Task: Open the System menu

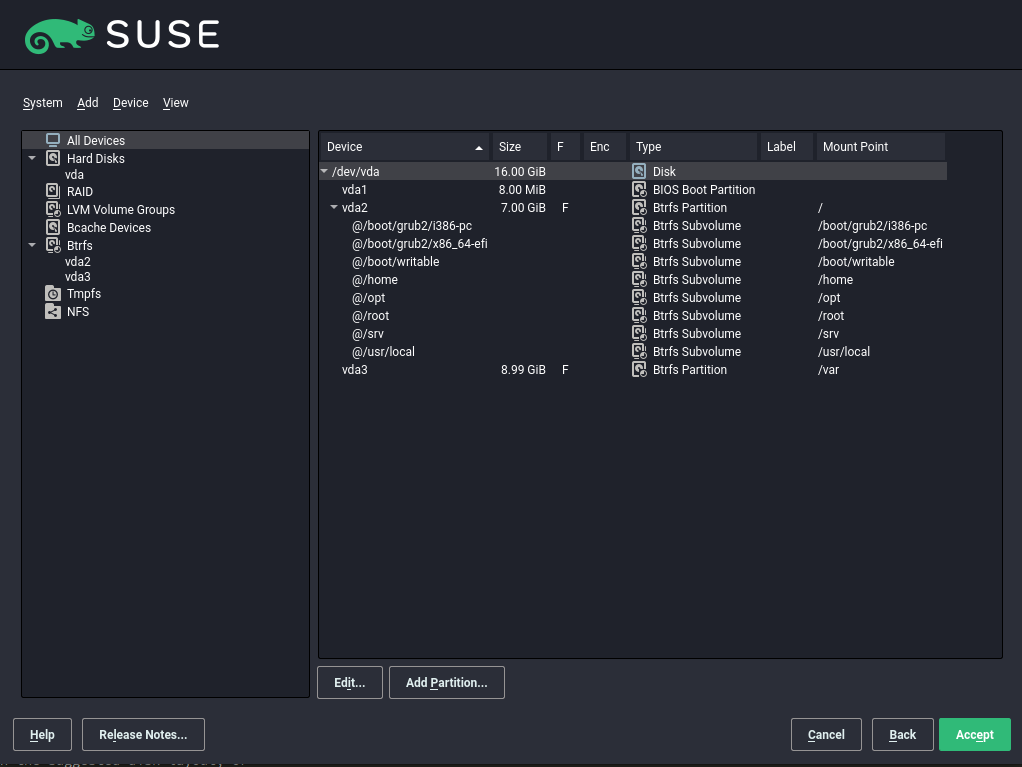Action: pos(43,103)
